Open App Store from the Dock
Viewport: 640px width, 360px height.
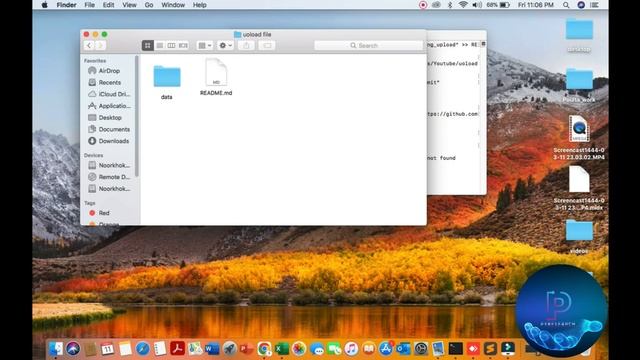point(386,349)
